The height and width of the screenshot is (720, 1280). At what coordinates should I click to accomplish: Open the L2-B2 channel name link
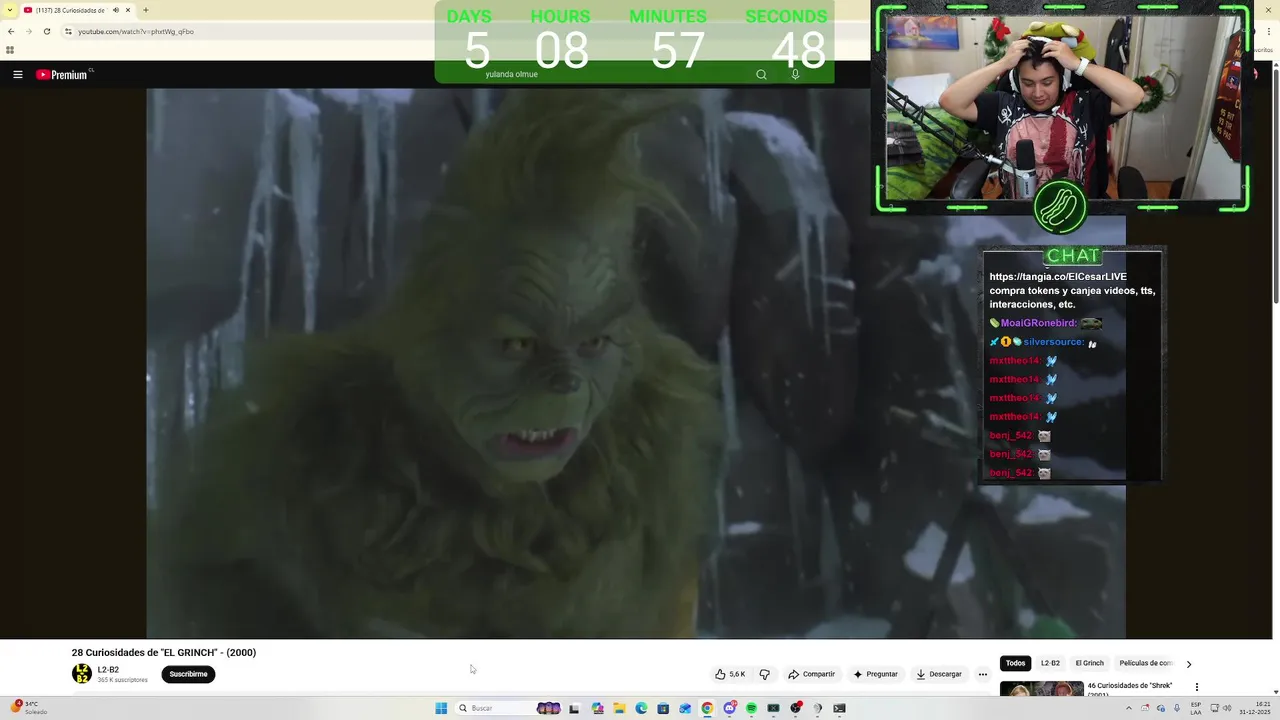(x=108, y=670)
